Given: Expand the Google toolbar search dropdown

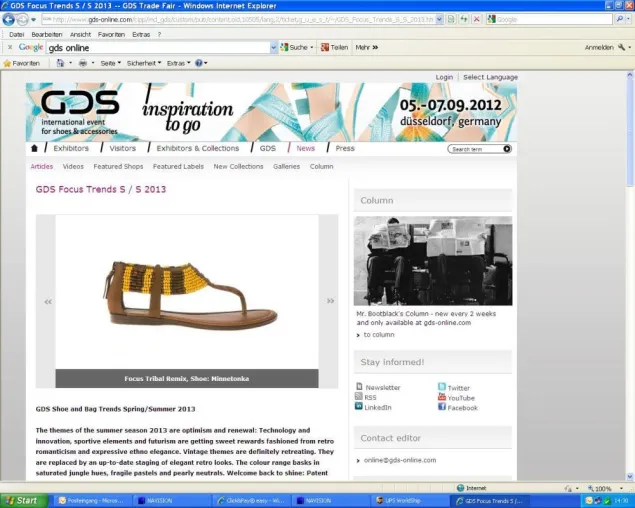Looking at the screenshot, I should (x=273, y=47).
